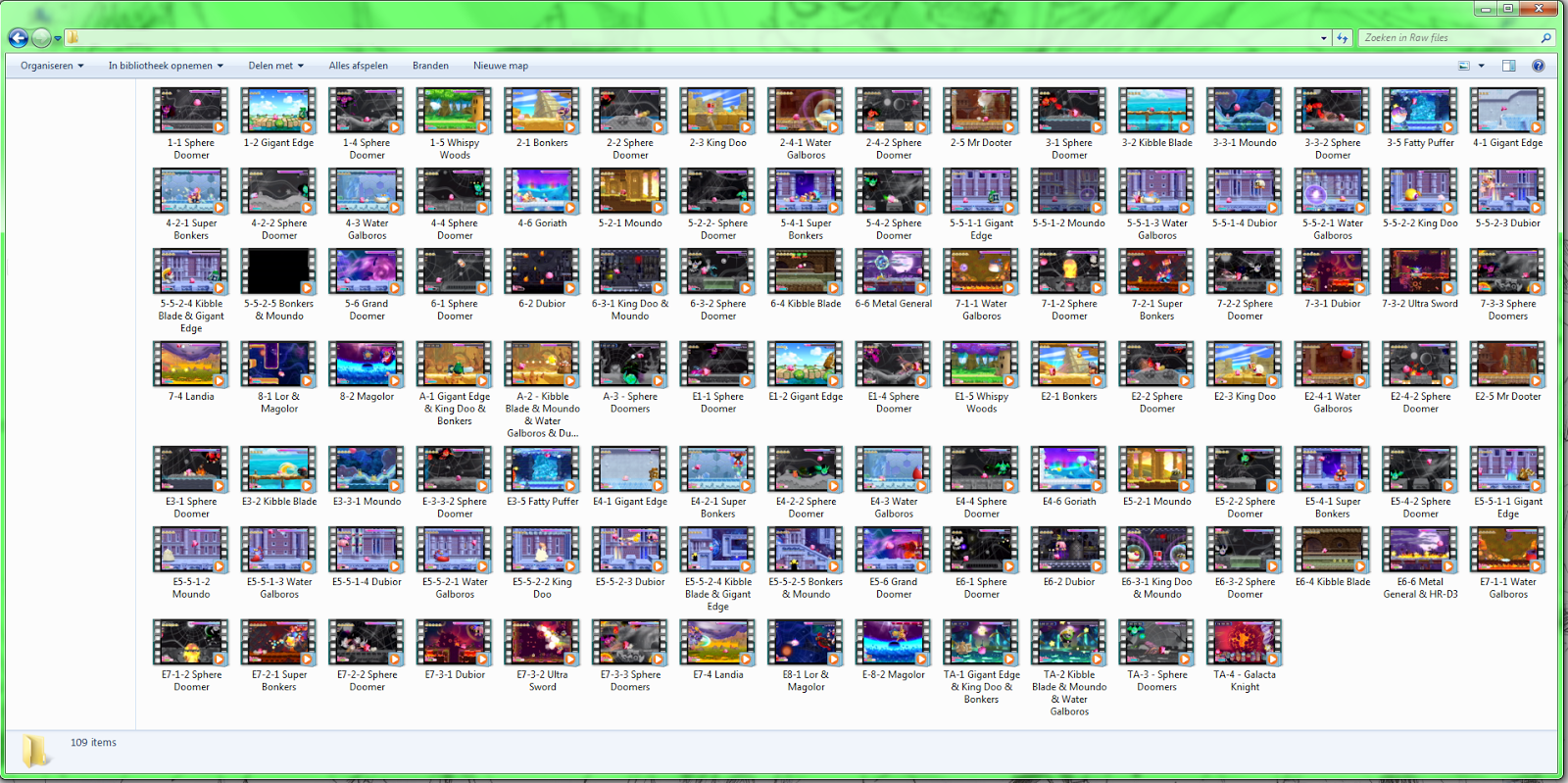Open the Organiseren menu
Screen dimensions: 1568x783
coord(52,66)
